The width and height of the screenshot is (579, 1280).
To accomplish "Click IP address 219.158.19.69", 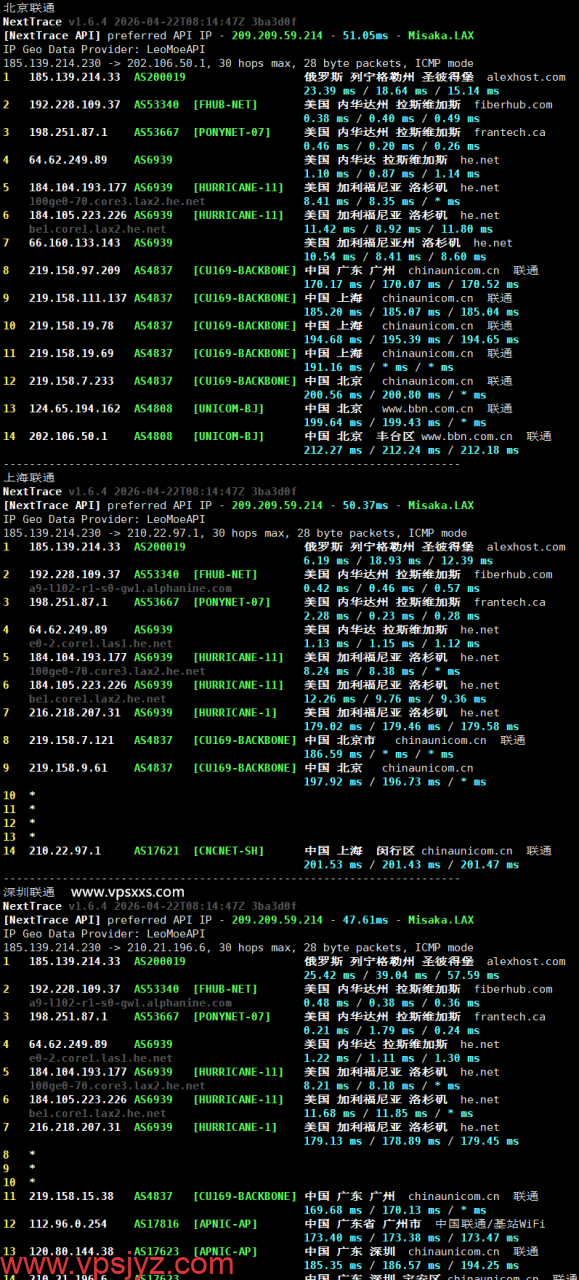I will [72, 353].
